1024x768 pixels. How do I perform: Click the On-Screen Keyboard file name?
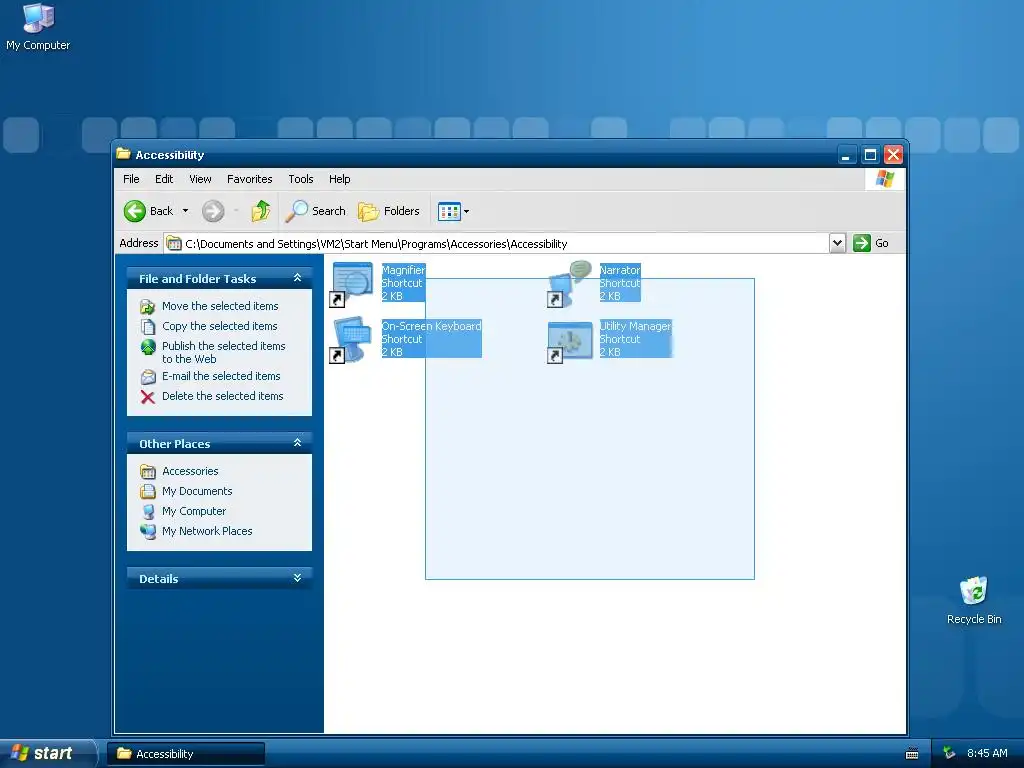click(431, 326)
